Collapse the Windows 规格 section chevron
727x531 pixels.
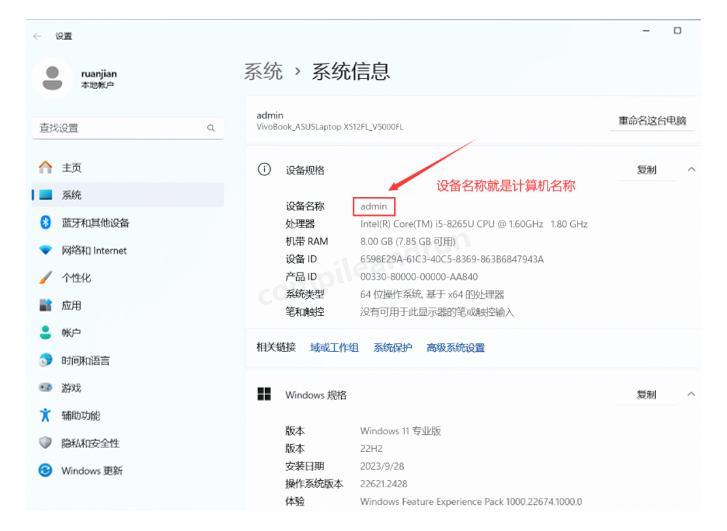(691, 394)
